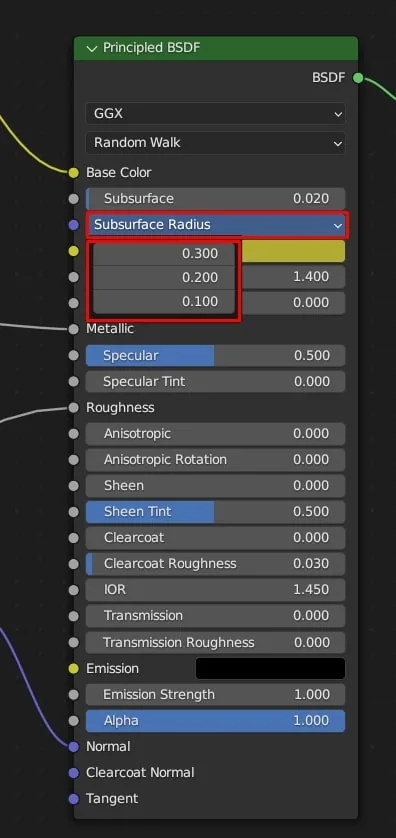This screenshot has width=396, height=838.
Task: Click the field showing 1.400
Action: click(293, 277)
